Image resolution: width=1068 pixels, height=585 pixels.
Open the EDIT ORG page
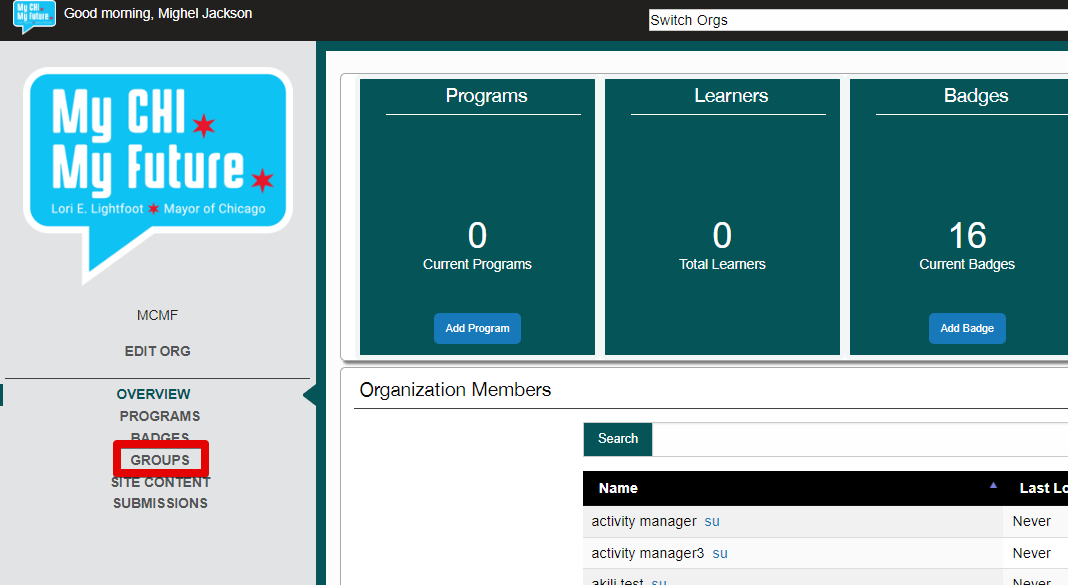coord(157,351)
